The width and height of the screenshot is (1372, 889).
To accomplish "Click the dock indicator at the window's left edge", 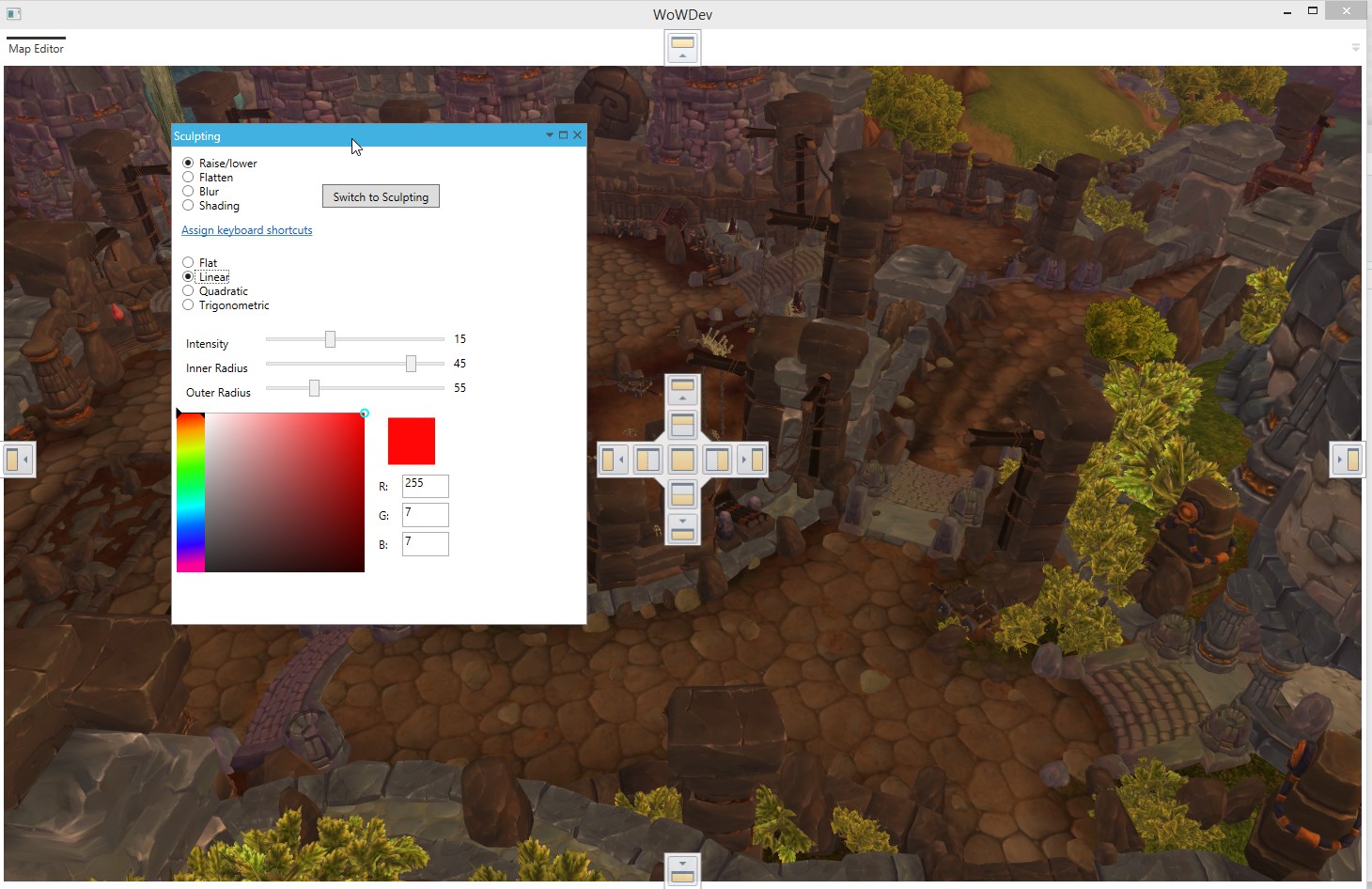I will [x=19, y=460].
